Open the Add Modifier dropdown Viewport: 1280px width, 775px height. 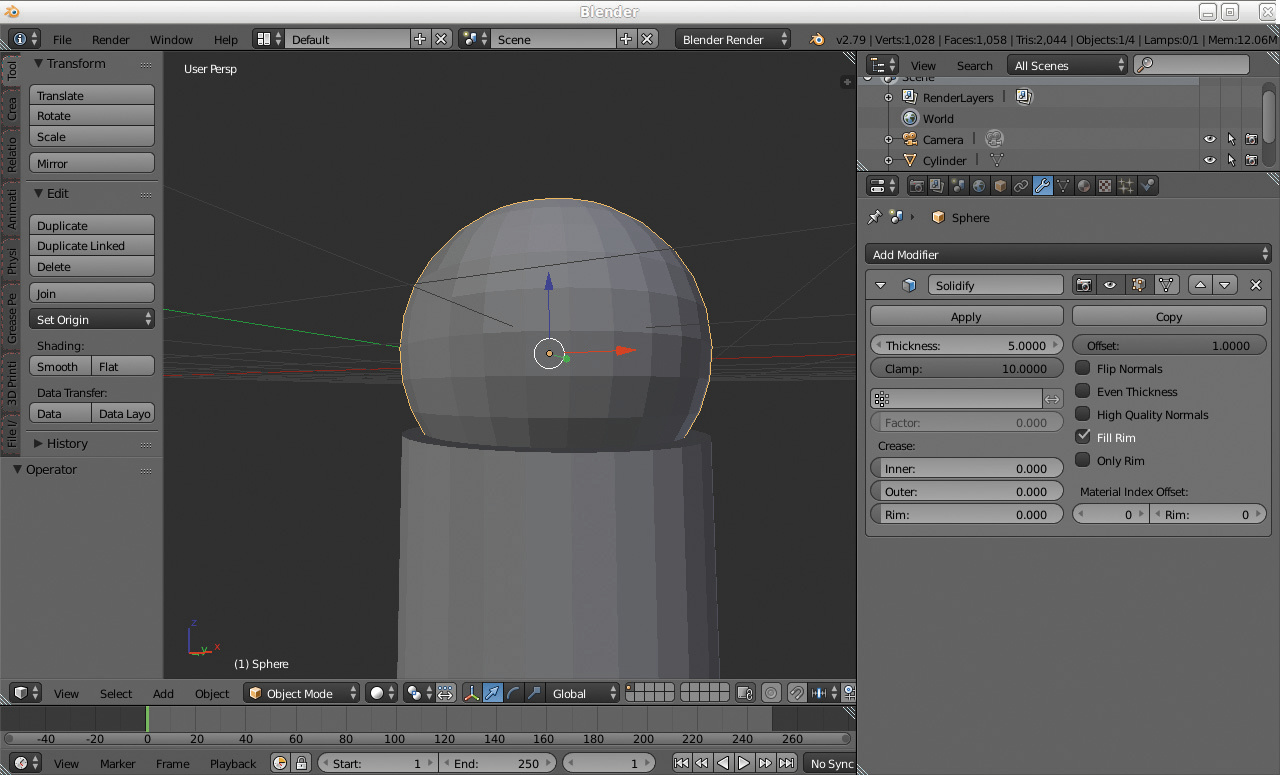[1067, 255]
